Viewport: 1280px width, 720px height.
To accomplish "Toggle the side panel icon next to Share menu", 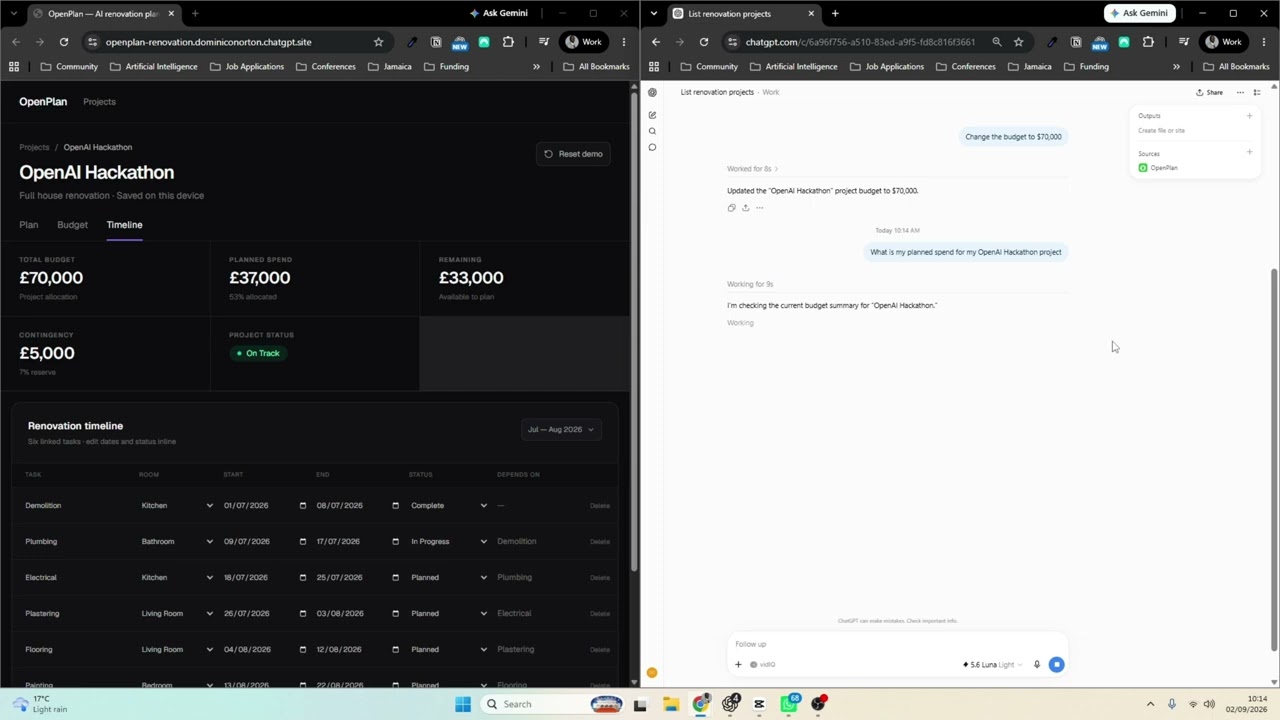I will (1257, 92).
